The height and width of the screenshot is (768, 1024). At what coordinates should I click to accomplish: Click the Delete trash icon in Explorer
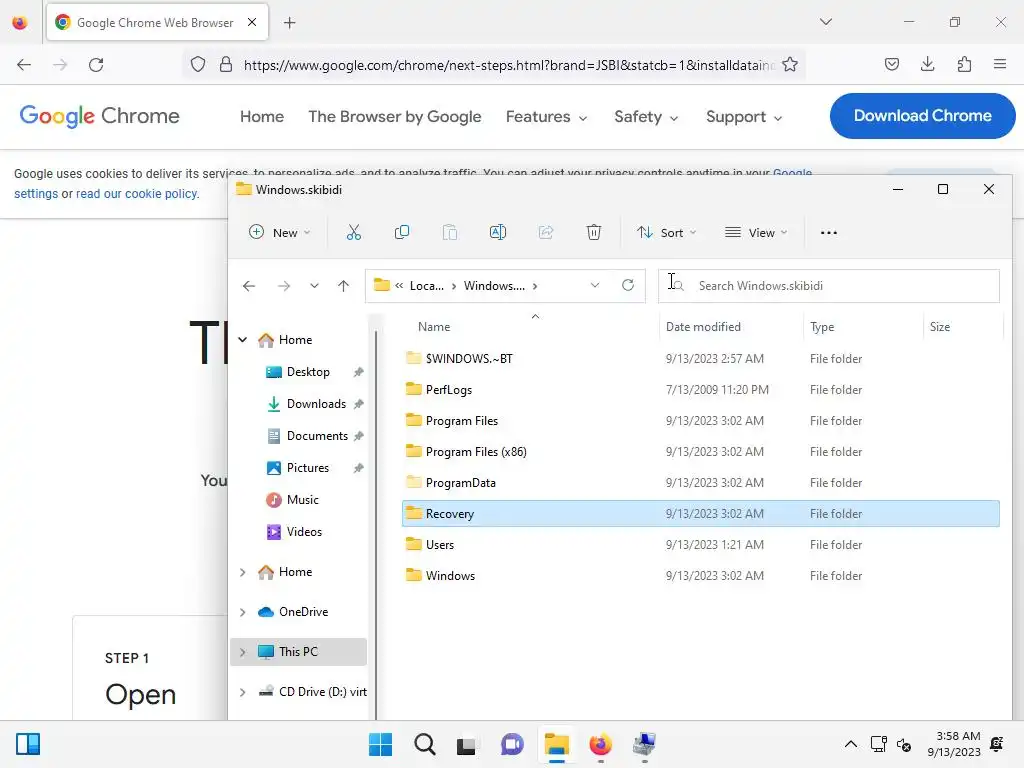[594, 232]
